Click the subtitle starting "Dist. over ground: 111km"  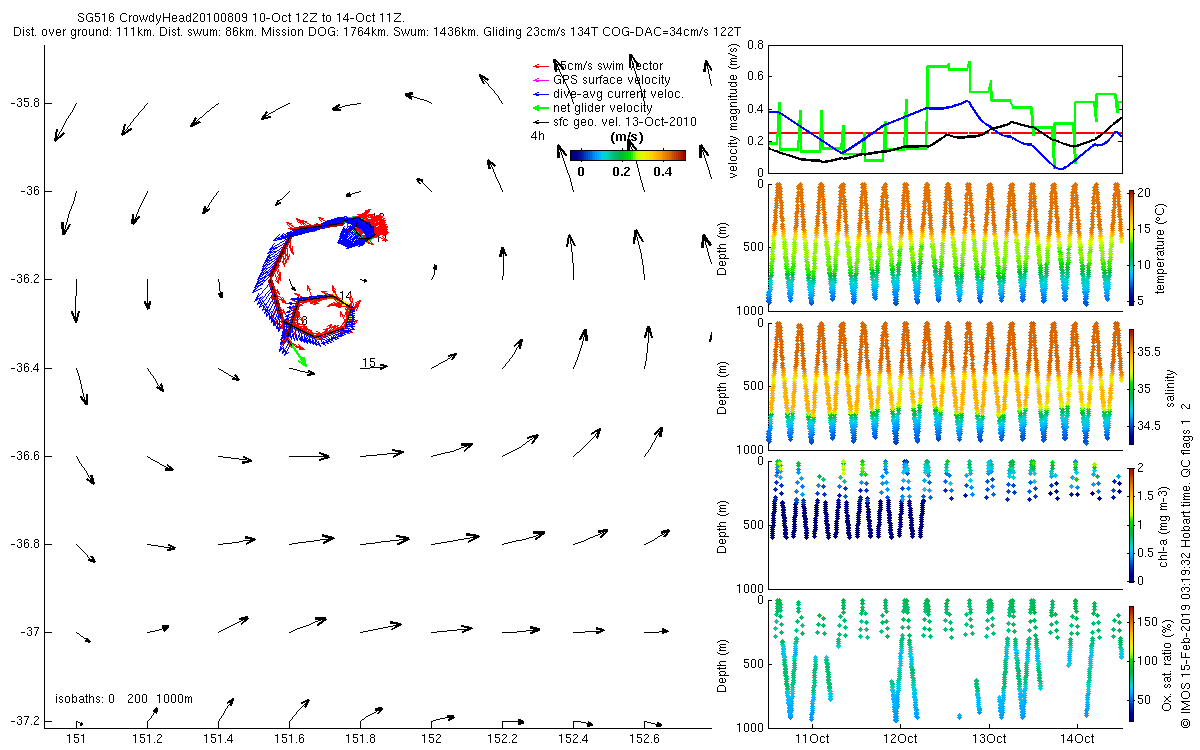coord(378,33)
